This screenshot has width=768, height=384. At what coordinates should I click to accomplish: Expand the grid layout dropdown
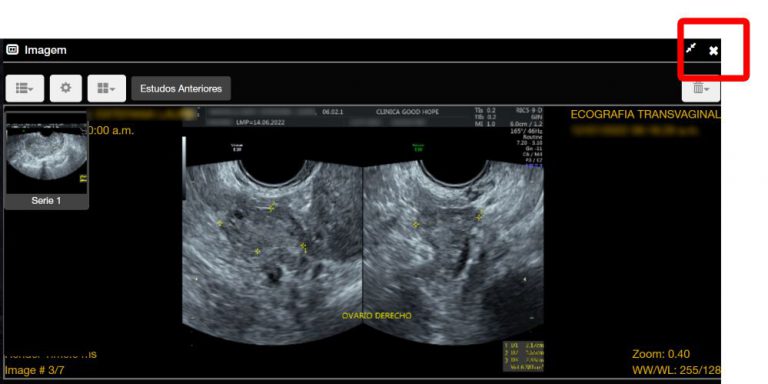(x=106, y=88)
